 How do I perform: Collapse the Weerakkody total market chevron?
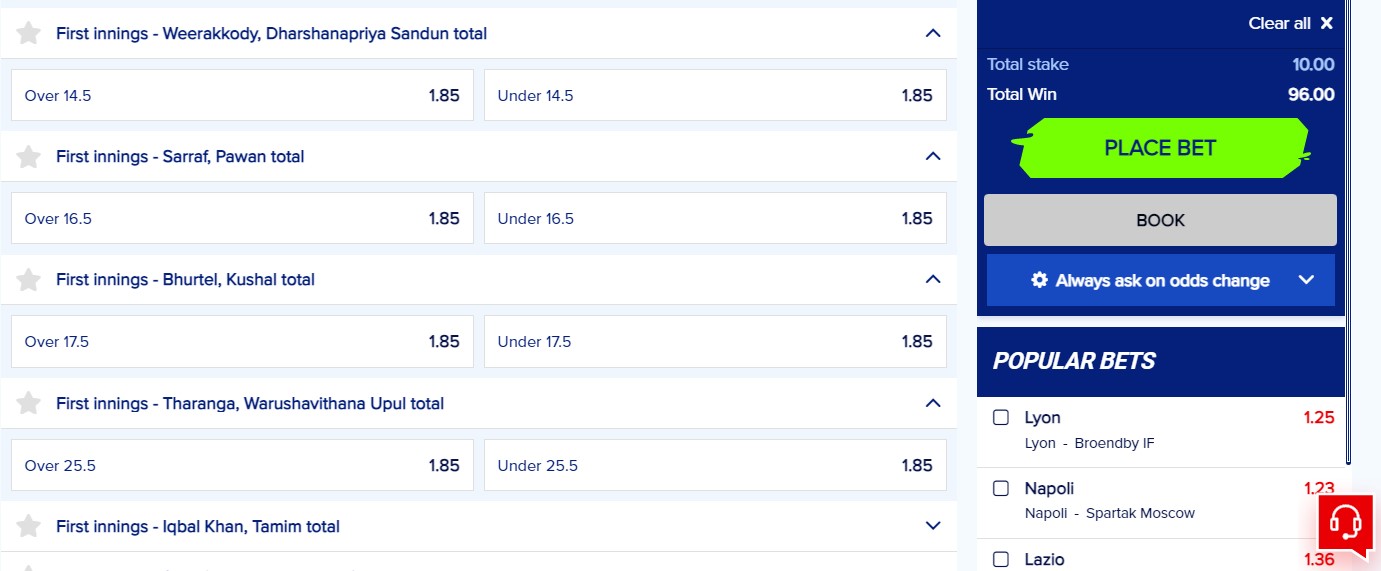coord(933,33)
